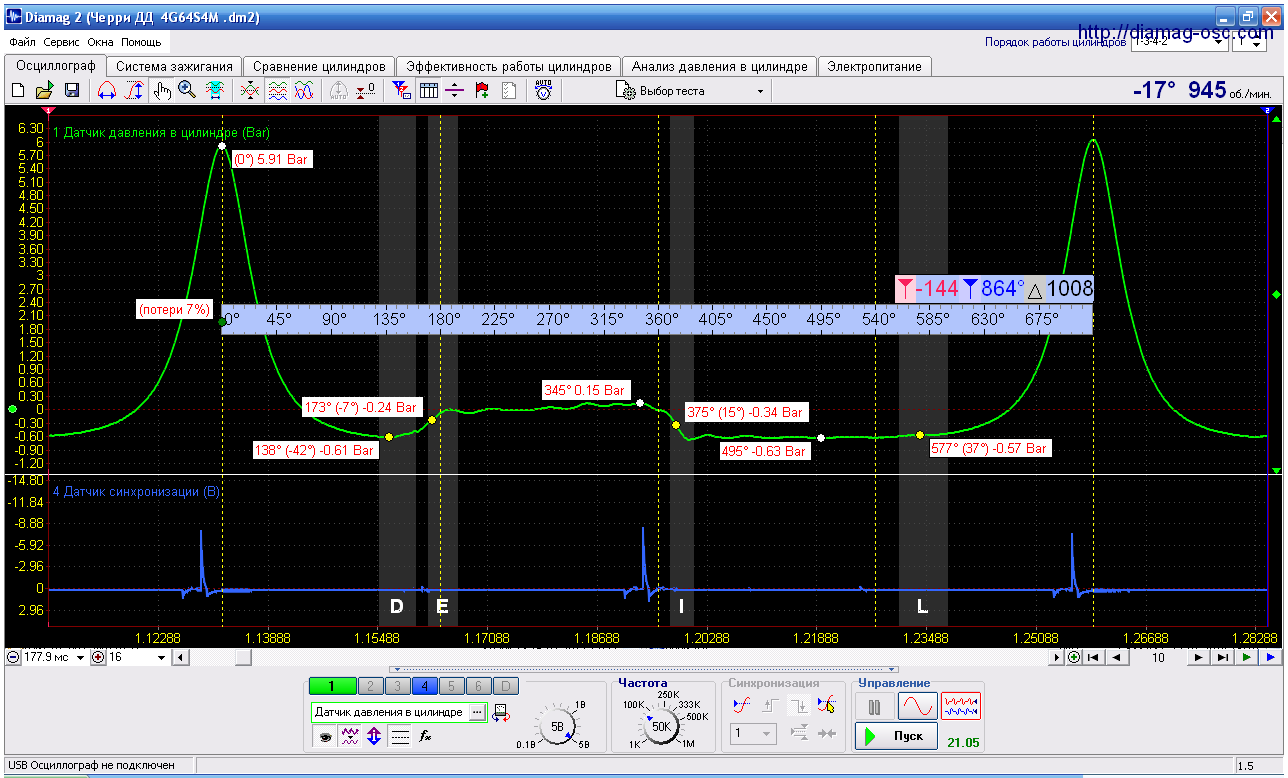Viewport: 1288px width, 778px height.
Task: Open the Окна menu
Action: tap(100, 43)
